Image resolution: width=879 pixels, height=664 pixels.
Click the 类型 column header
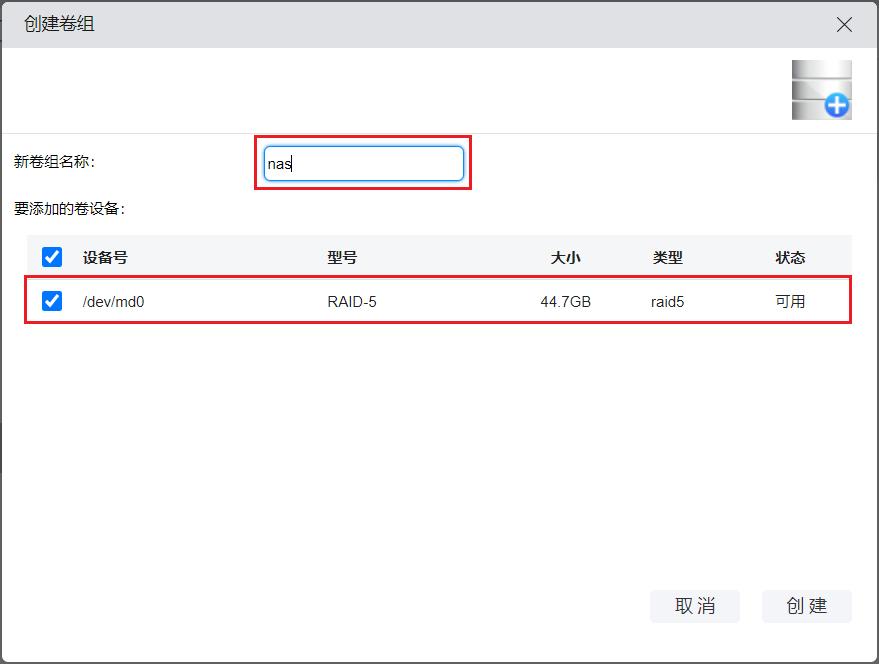click(667, 257)
